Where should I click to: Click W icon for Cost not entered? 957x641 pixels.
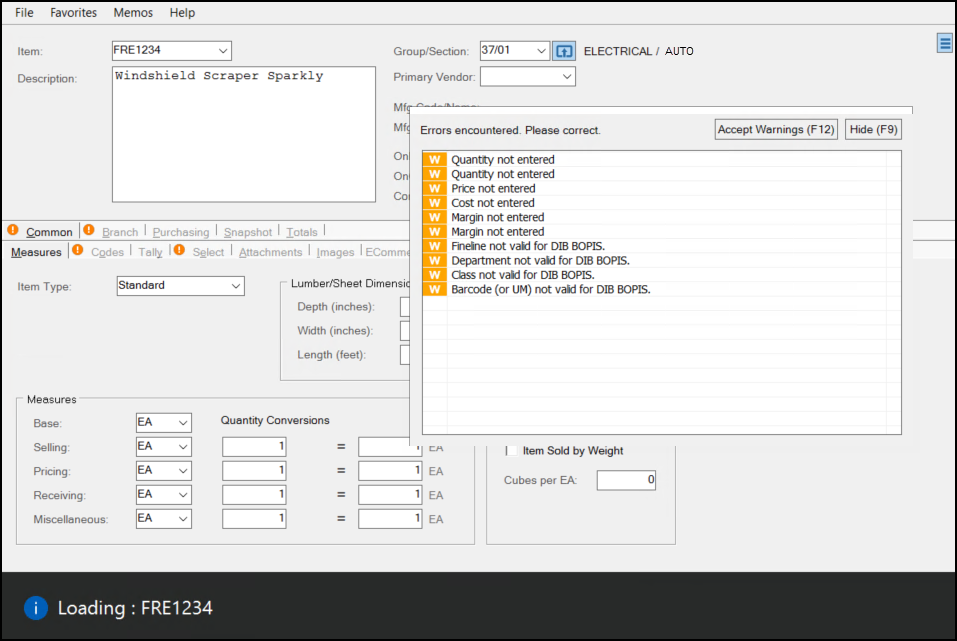435,203
